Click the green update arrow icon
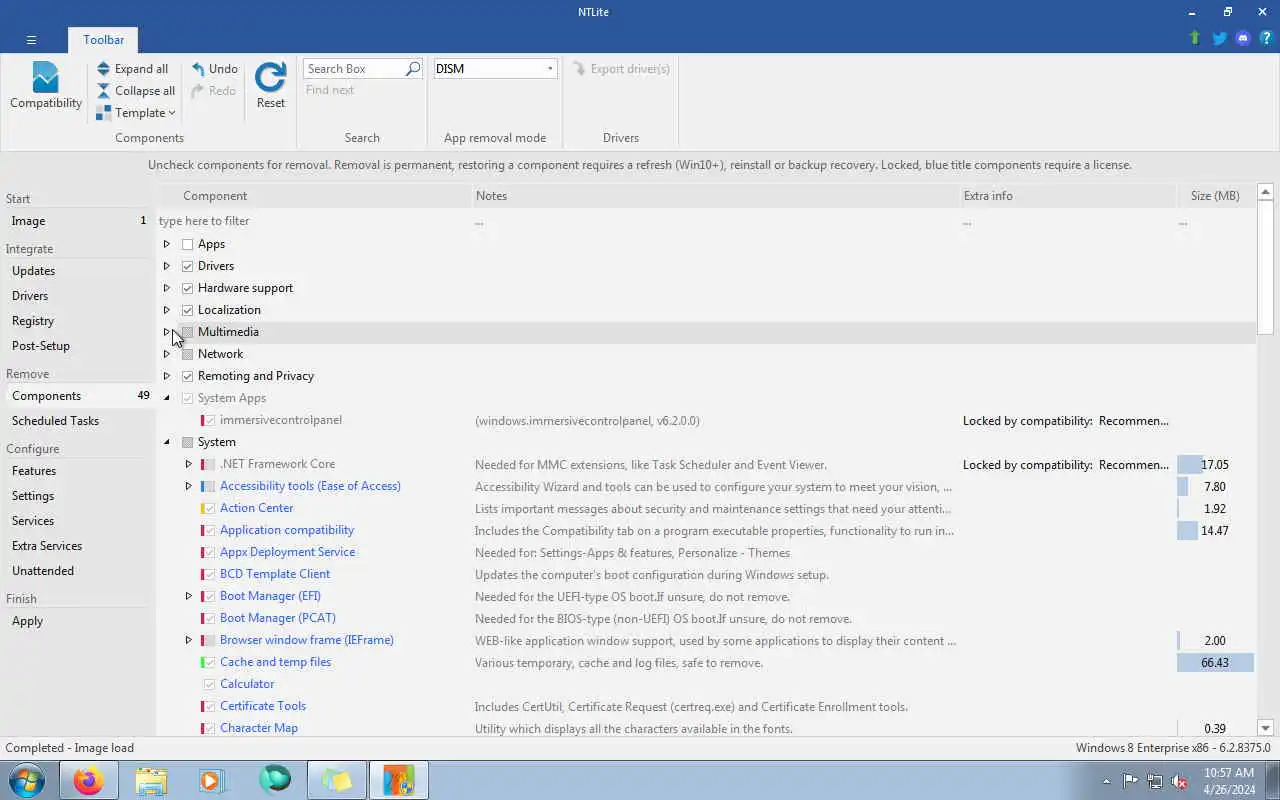Viewport: 1280px width, 800px height. pyautogui.click(x=1194, y=38)
